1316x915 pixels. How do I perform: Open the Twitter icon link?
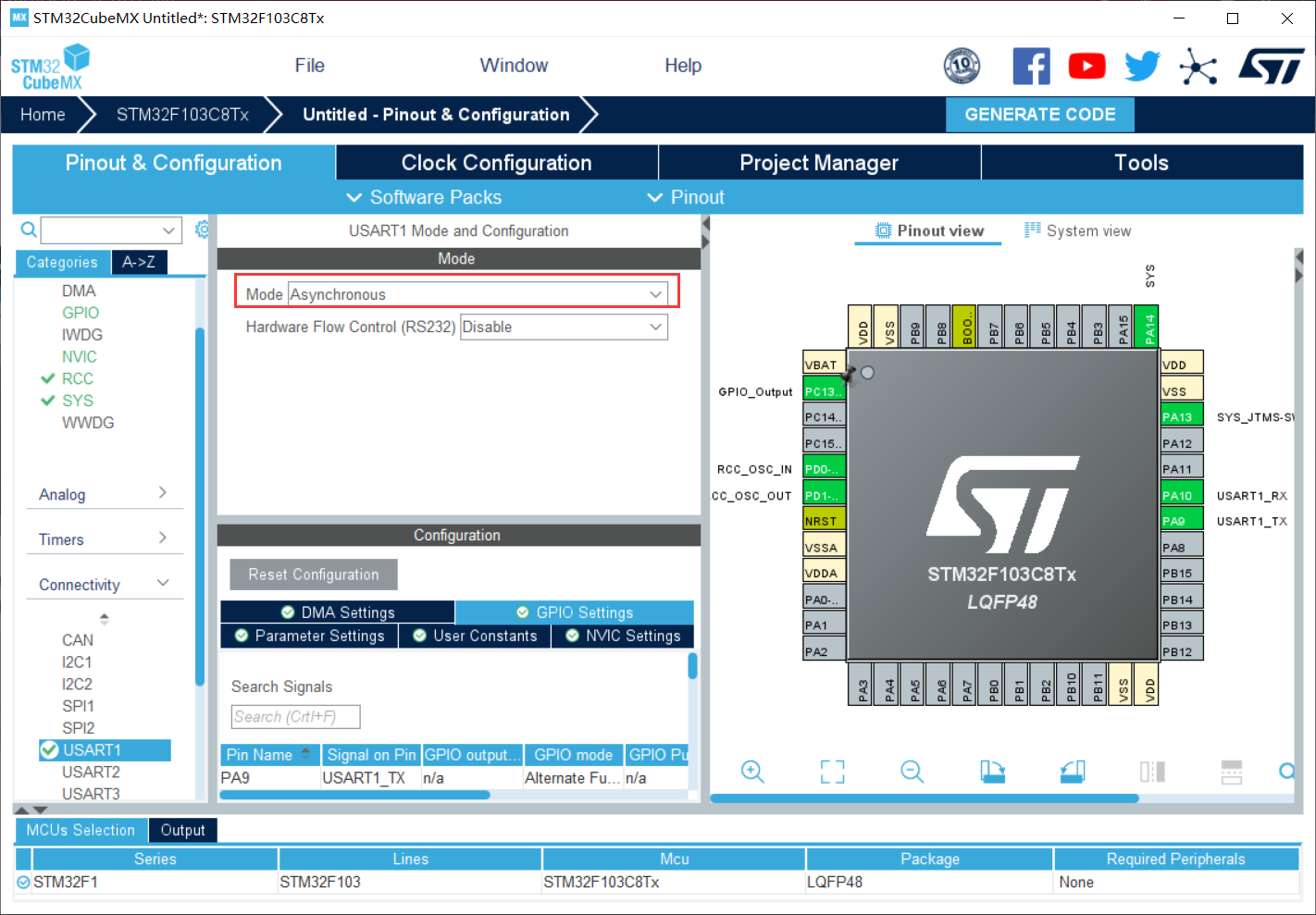pos(1142,67)
